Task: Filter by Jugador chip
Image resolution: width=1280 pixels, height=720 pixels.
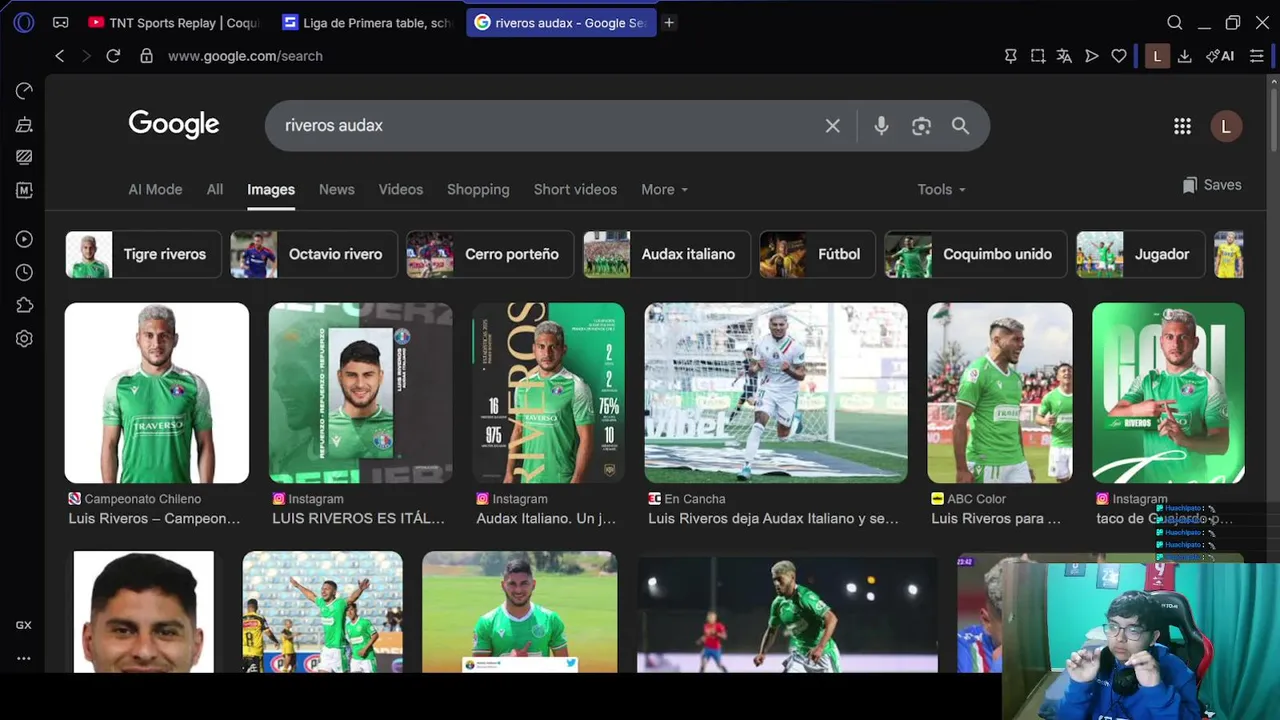Action: pos(1141,254)
